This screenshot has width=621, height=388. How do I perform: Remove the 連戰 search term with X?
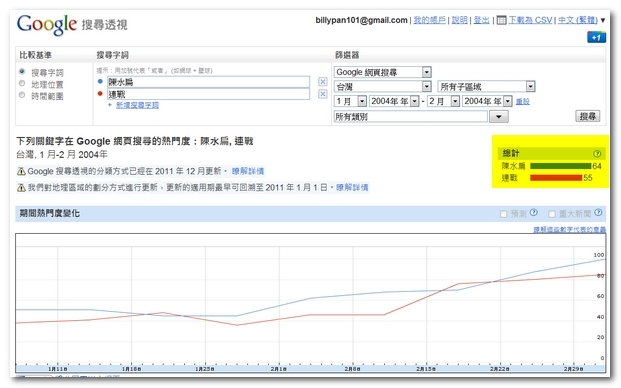(323, 94)
